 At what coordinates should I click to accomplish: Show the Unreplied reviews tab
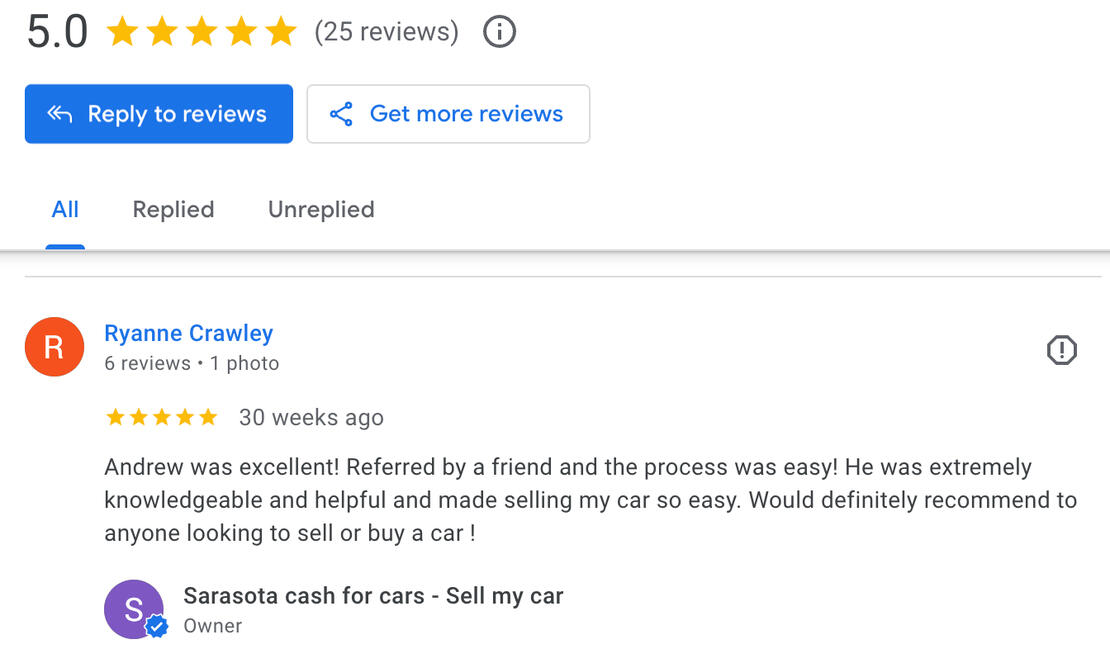321,210
